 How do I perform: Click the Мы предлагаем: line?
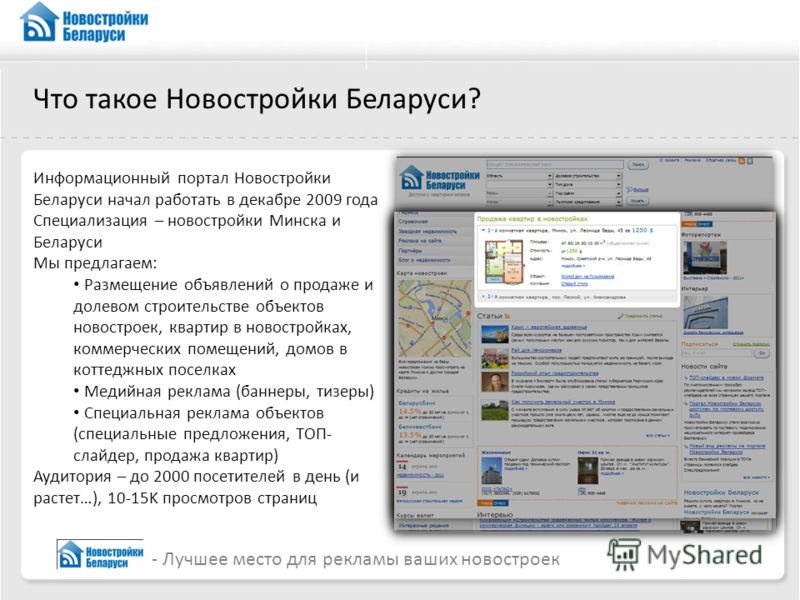click(95, 263)
